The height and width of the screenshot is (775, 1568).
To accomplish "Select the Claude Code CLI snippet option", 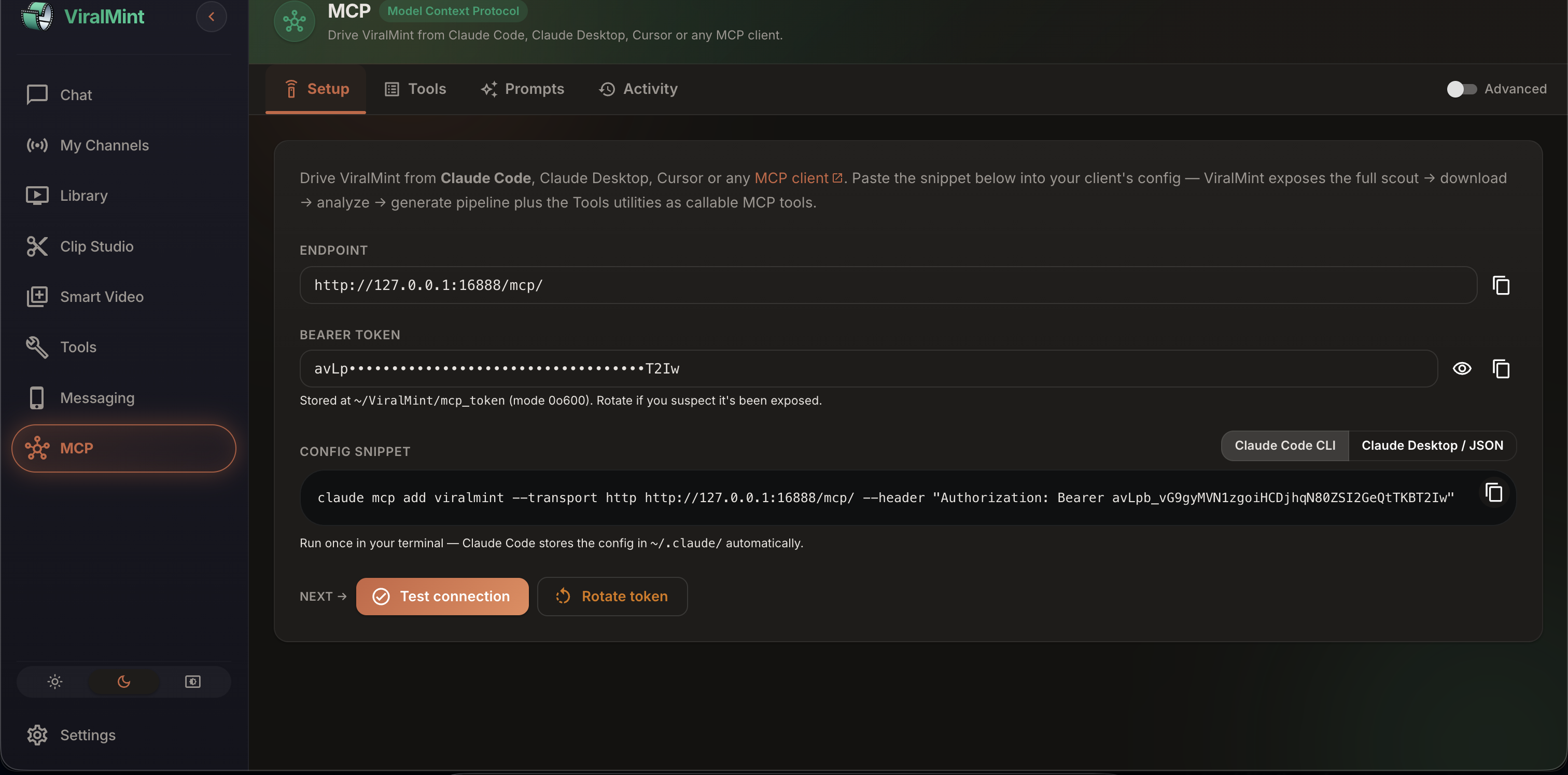I will click(x=1285, y=446).
